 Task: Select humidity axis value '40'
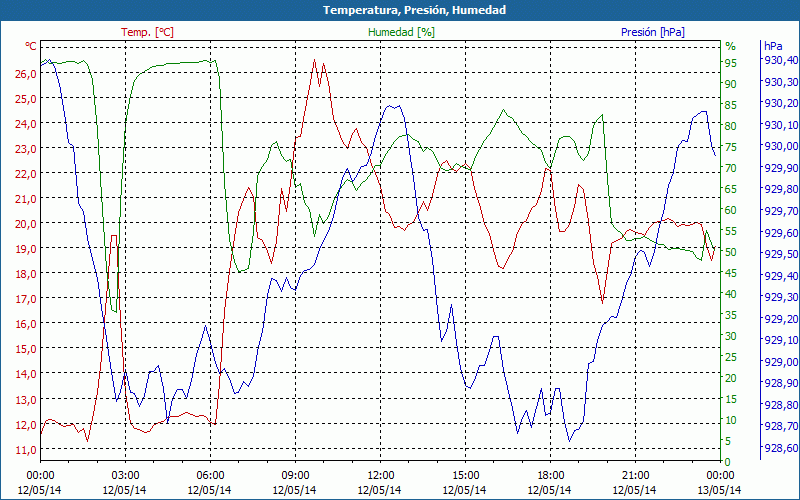coord(731,294)
